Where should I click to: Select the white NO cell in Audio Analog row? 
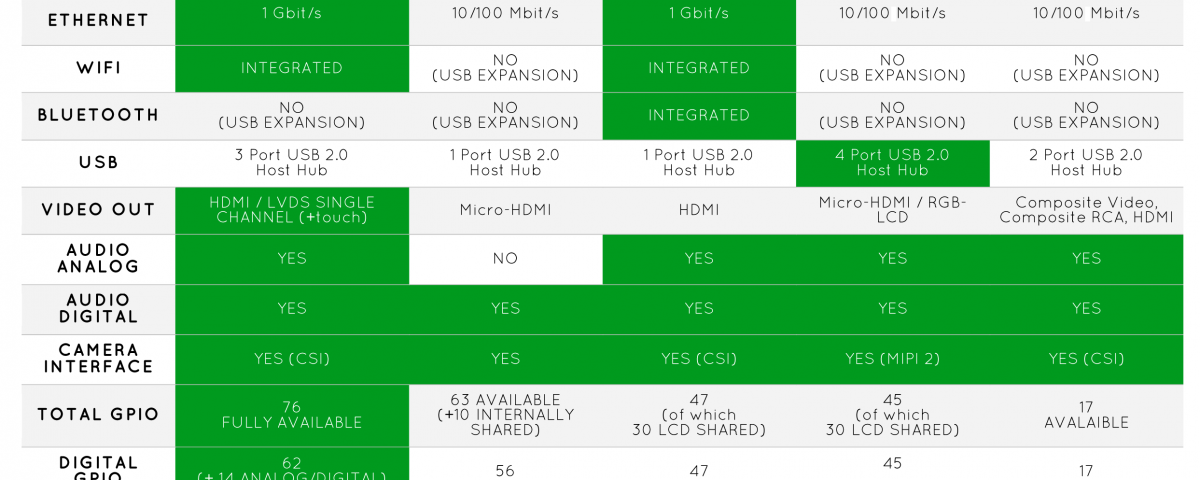505,259
